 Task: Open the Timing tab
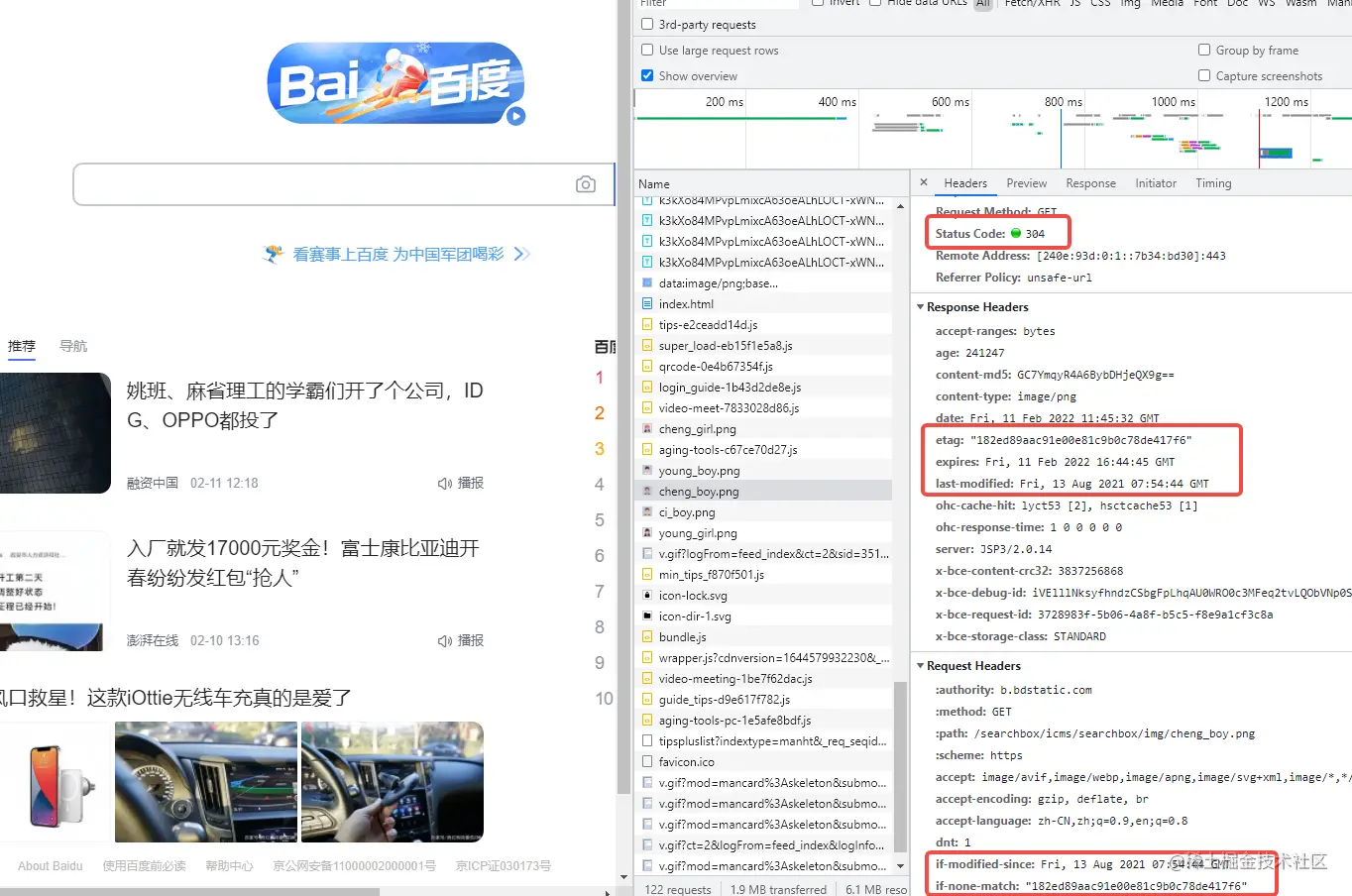[x=1213, y=183]
